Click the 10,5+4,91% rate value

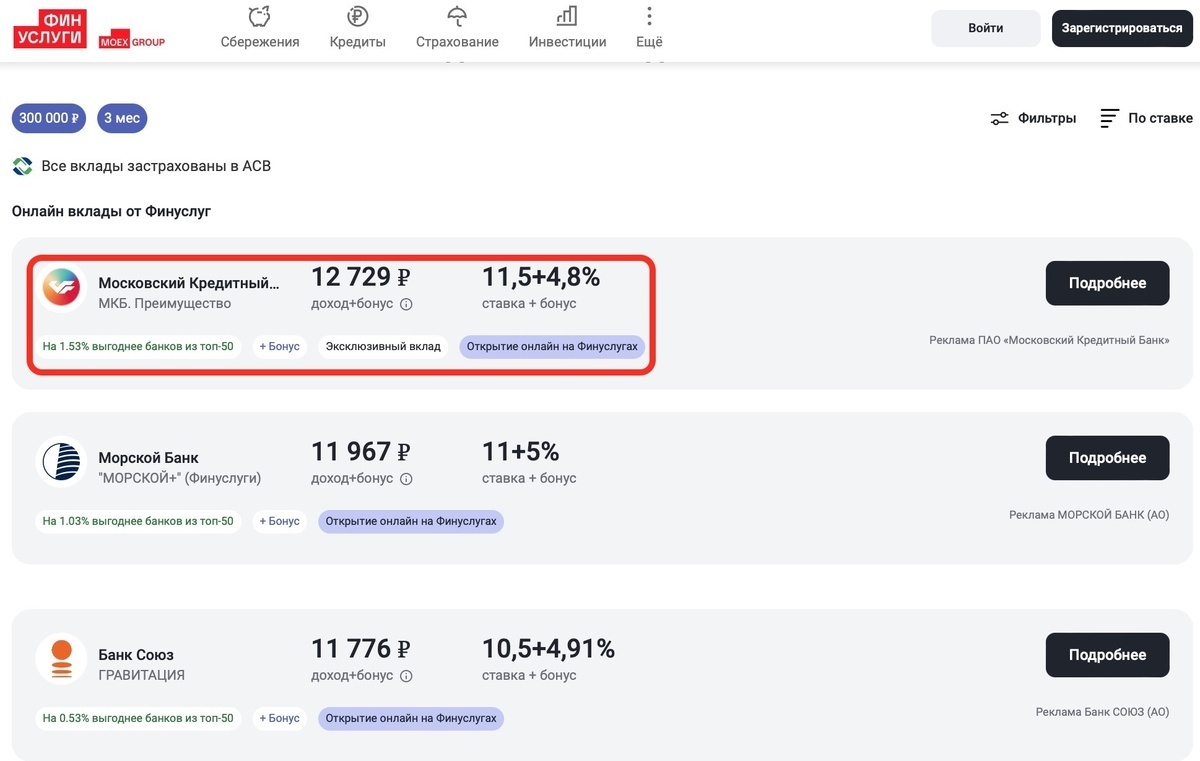[x=548, y=649]
